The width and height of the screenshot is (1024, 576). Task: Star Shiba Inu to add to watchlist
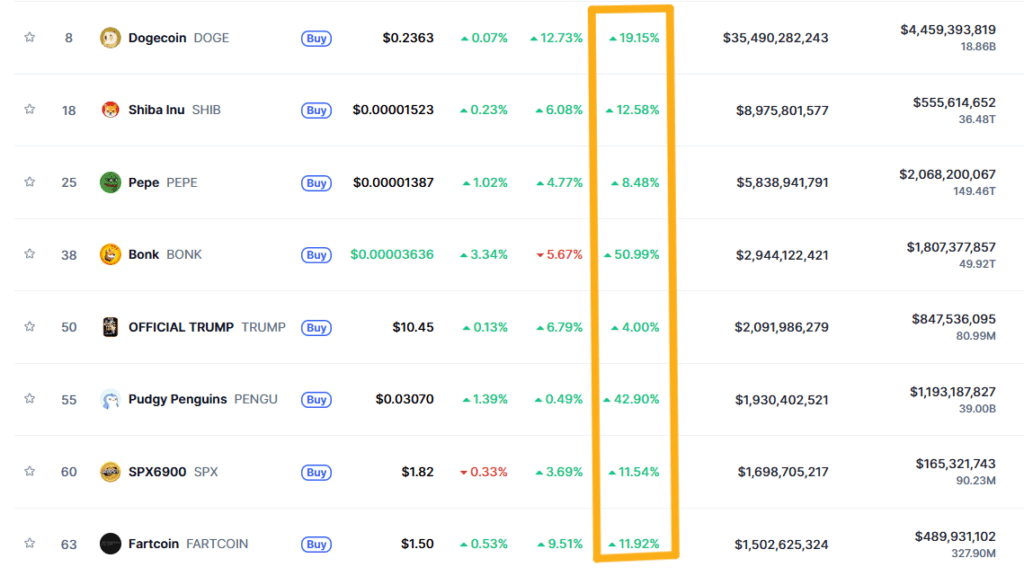point(29,109)
